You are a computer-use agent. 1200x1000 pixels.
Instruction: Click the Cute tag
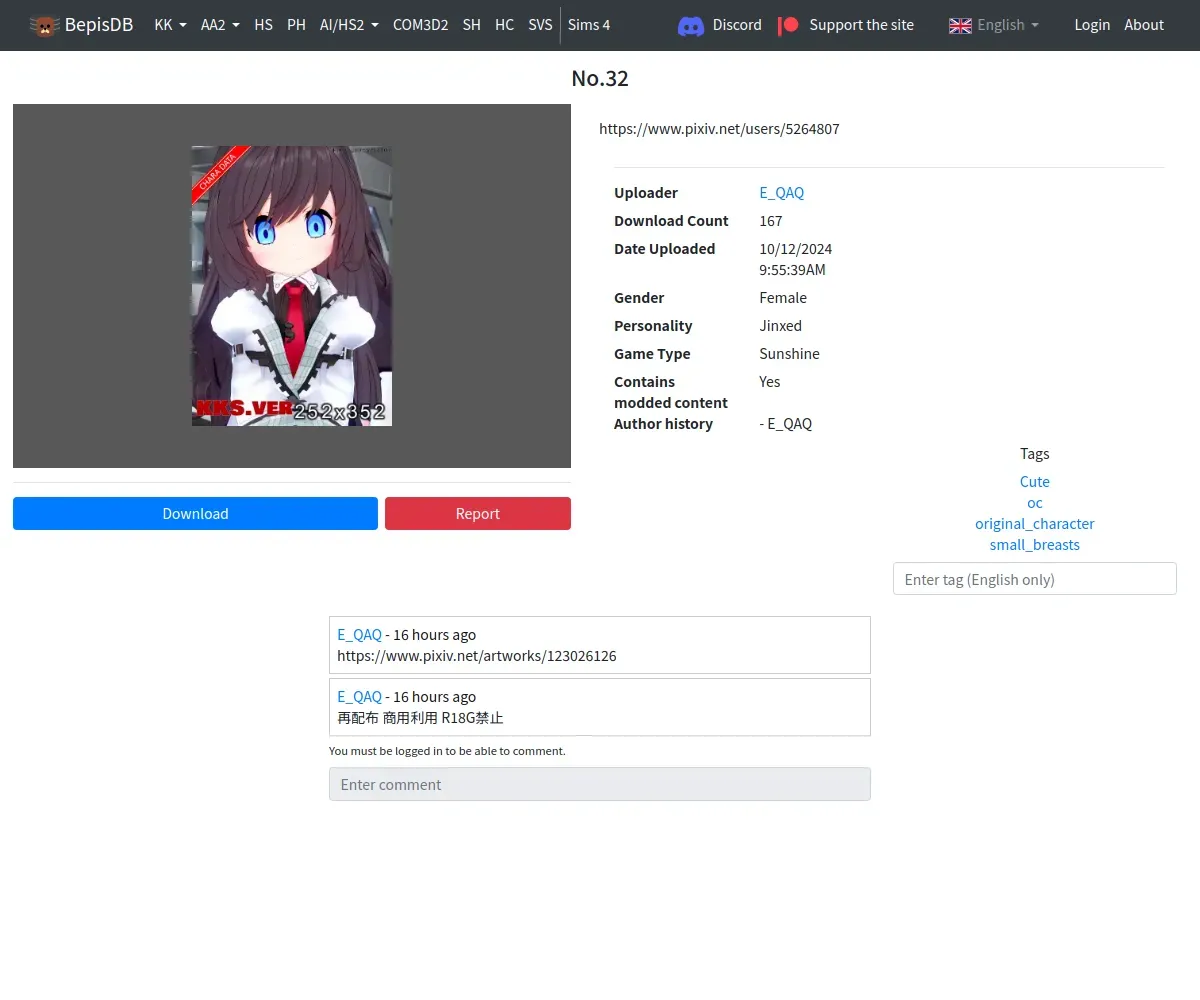click(1034, 482)
